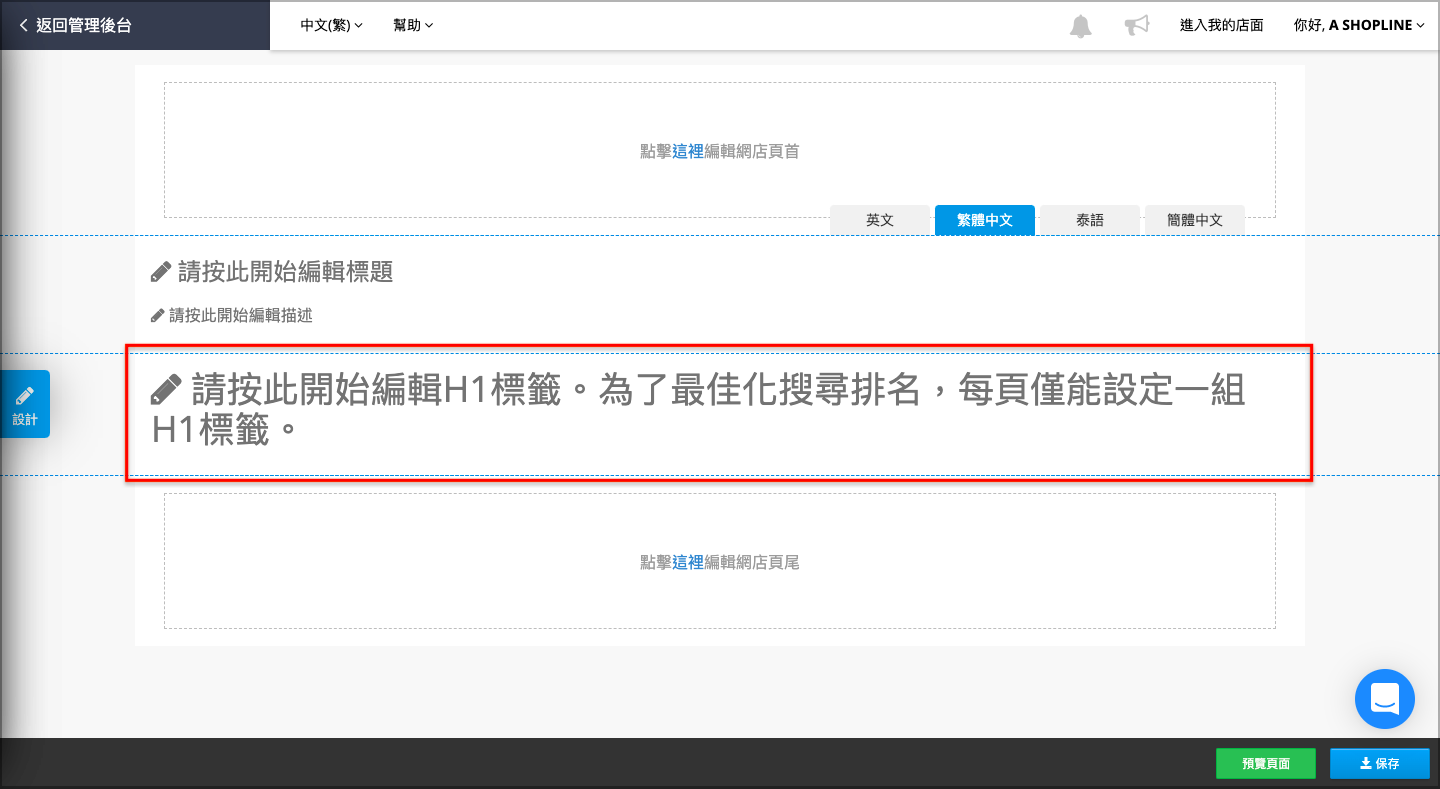This screenshot has height=789, width=1440.
Task: Switch to the 泰語 tab
Action: 1090,220
